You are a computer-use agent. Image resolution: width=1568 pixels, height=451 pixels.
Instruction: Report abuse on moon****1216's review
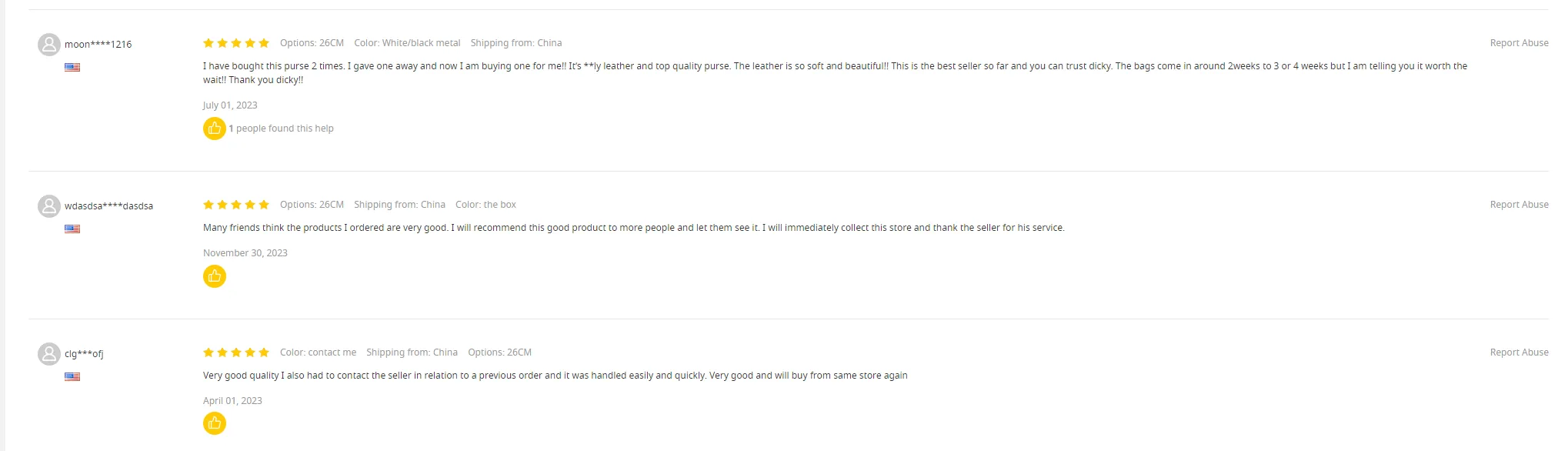1519,43
